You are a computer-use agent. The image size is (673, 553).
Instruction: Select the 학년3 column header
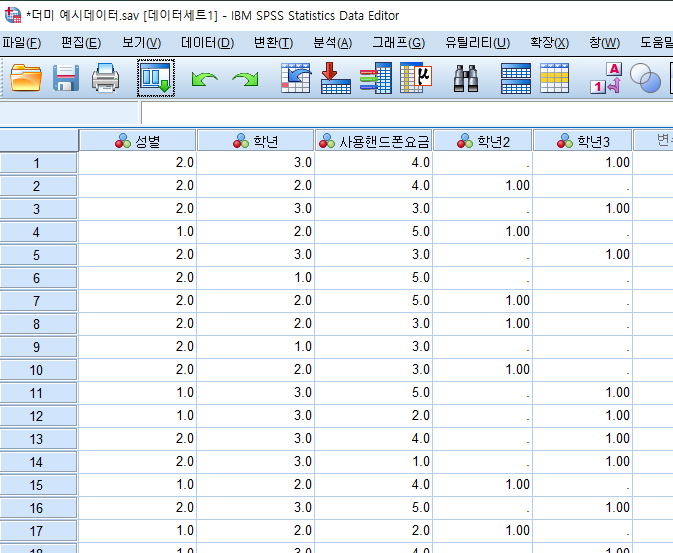click(582, 141)
